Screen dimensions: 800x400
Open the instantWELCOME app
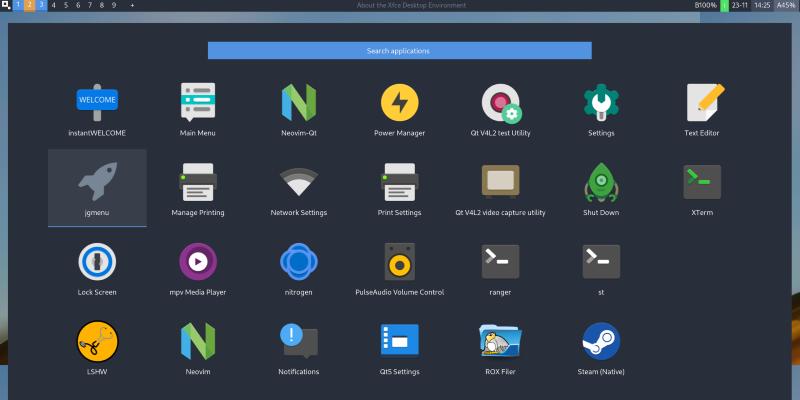(97, 101)
